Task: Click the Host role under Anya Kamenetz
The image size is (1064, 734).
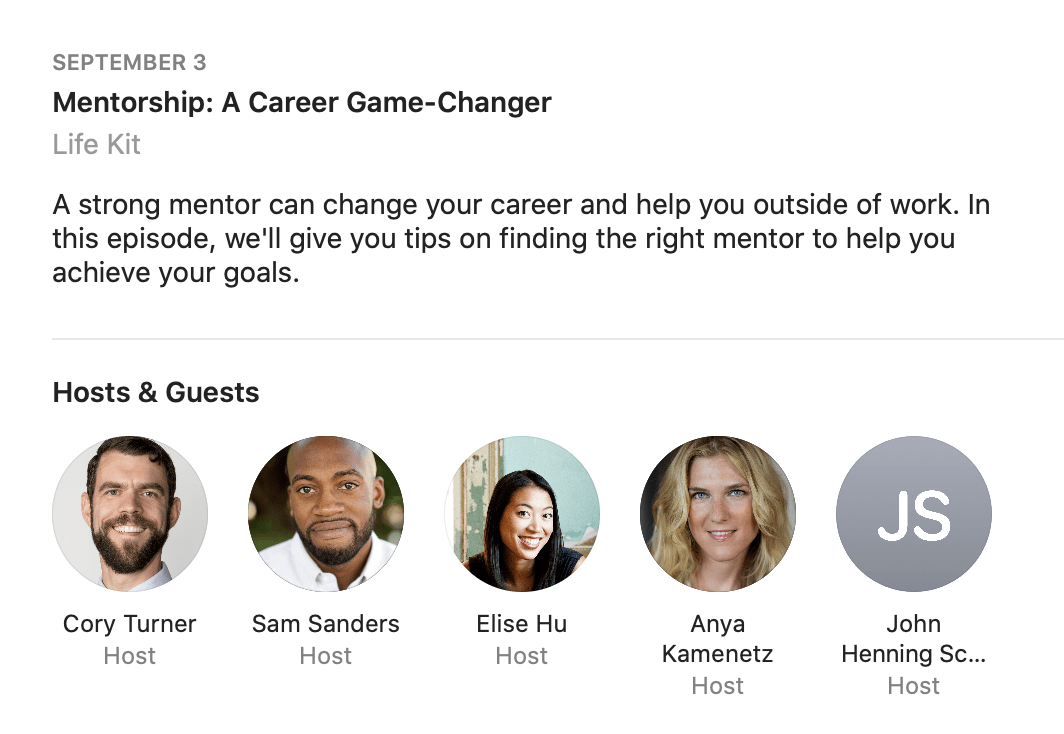Action: [718, 686]
